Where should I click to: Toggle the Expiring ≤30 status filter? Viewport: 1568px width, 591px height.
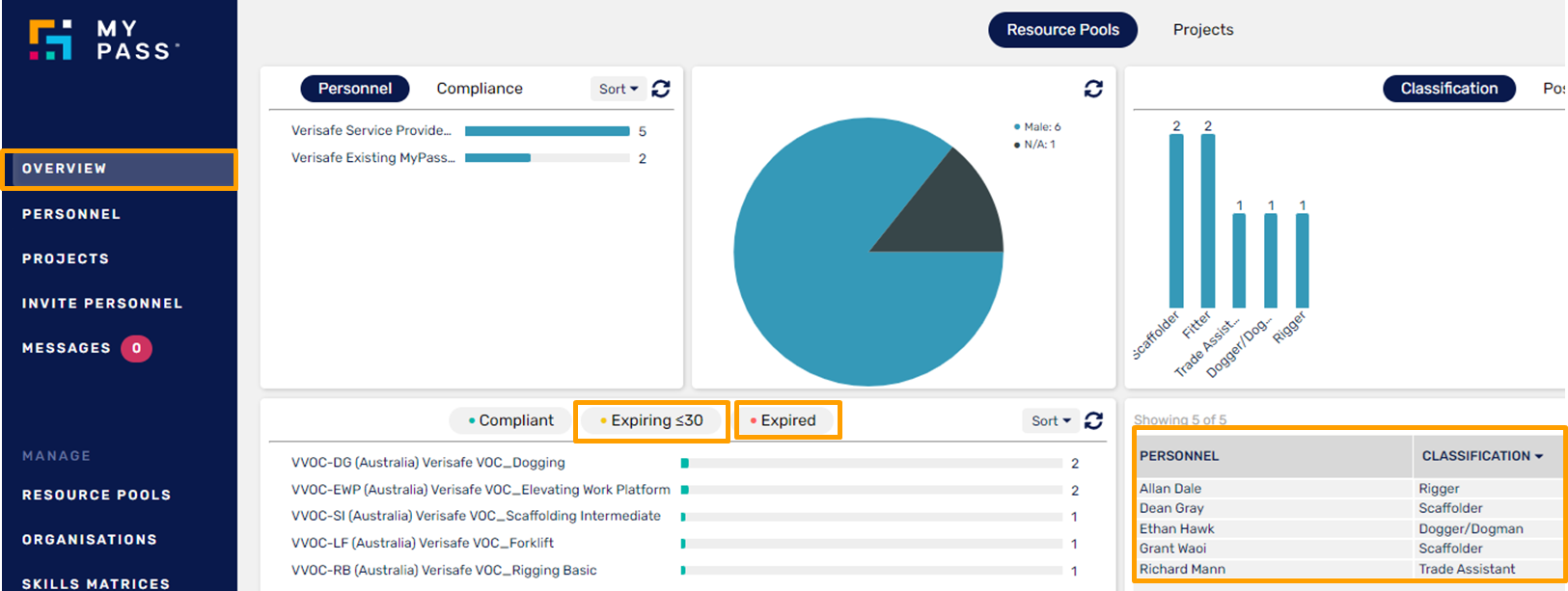pyautogui.click(x=651, y=420)
